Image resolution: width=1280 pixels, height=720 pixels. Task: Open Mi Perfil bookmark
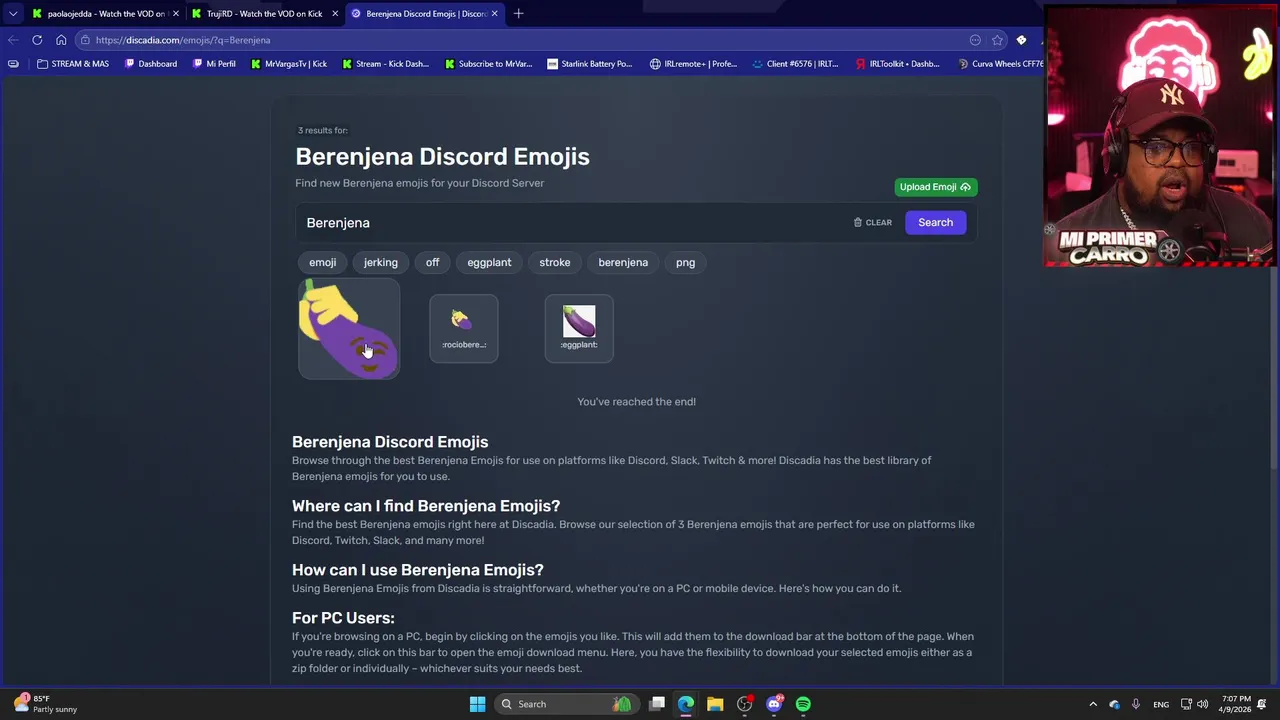213,64
